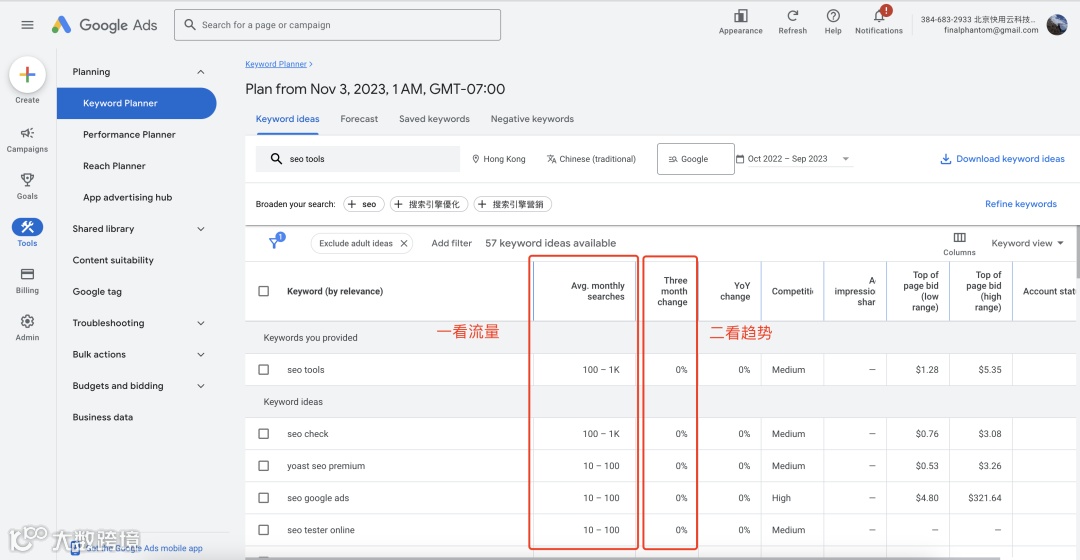Select all keywords header checkbox
Viewport: 1080px width, 560px height.
264,291
